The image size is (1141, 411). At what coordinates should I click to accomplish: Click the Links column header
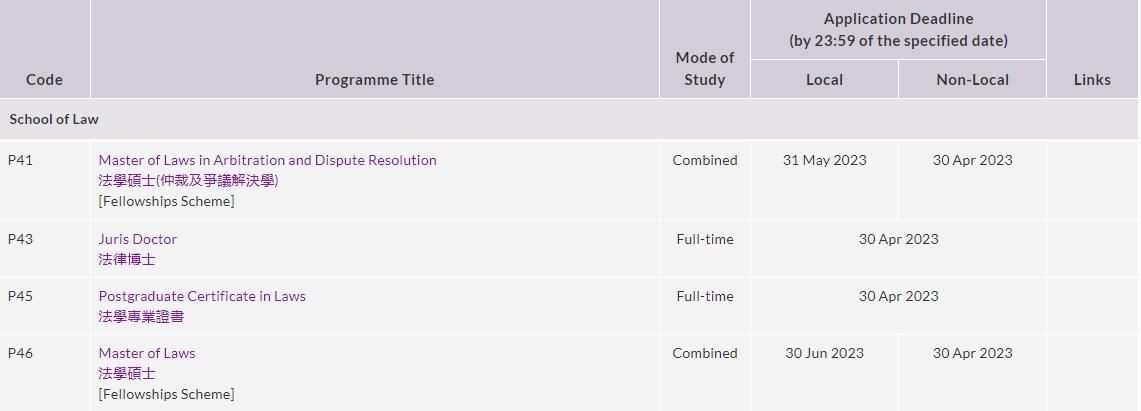1092,80
